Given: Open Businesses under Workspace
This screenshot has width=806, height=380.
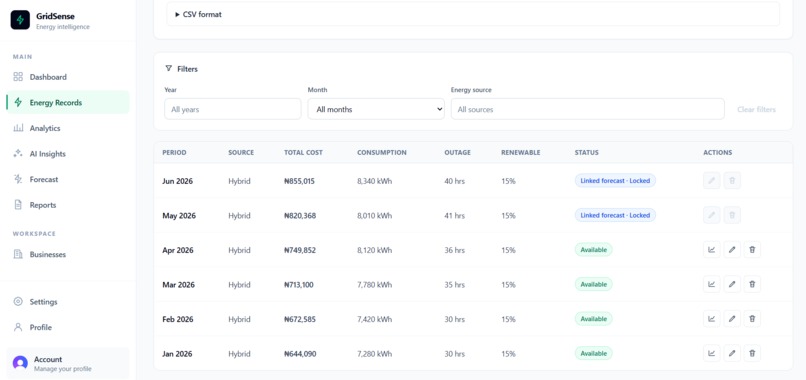Looking at the screenshot, I should point(68,254).
